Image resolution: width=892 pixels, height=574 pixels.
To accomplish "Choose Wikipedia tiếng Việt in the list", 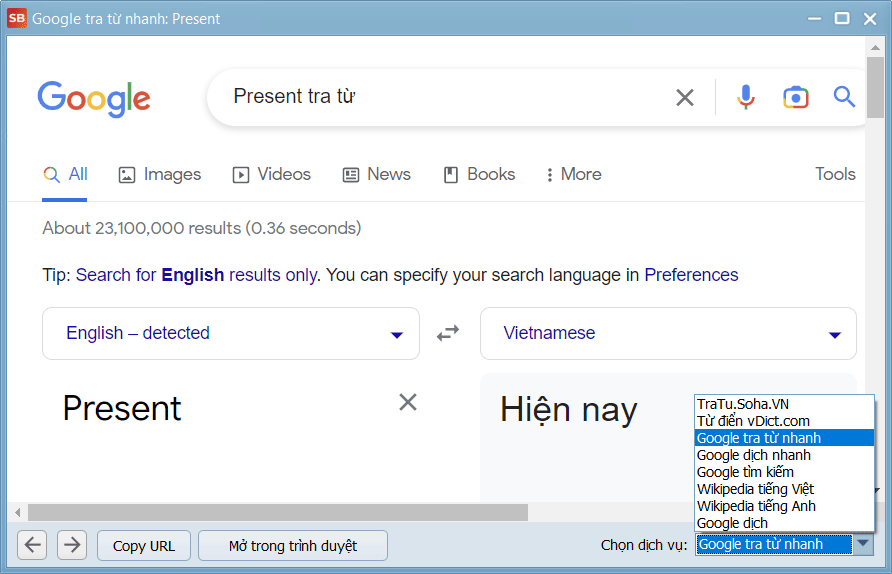I will [x=755, y=489].
